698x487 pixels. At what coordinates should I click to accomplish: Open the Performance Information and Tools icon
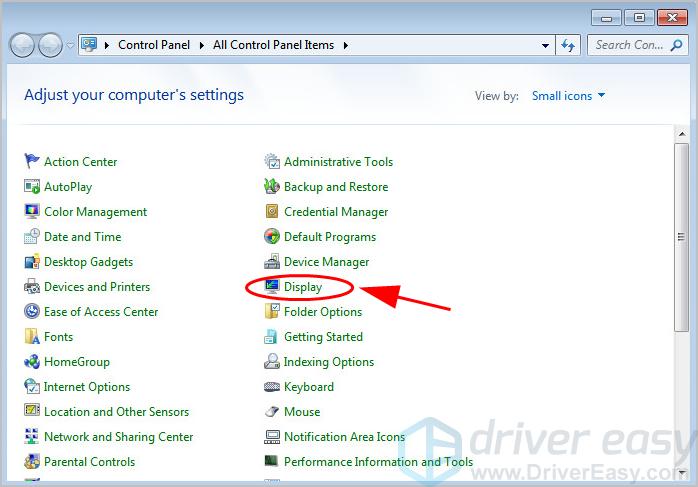pos(271,460)
